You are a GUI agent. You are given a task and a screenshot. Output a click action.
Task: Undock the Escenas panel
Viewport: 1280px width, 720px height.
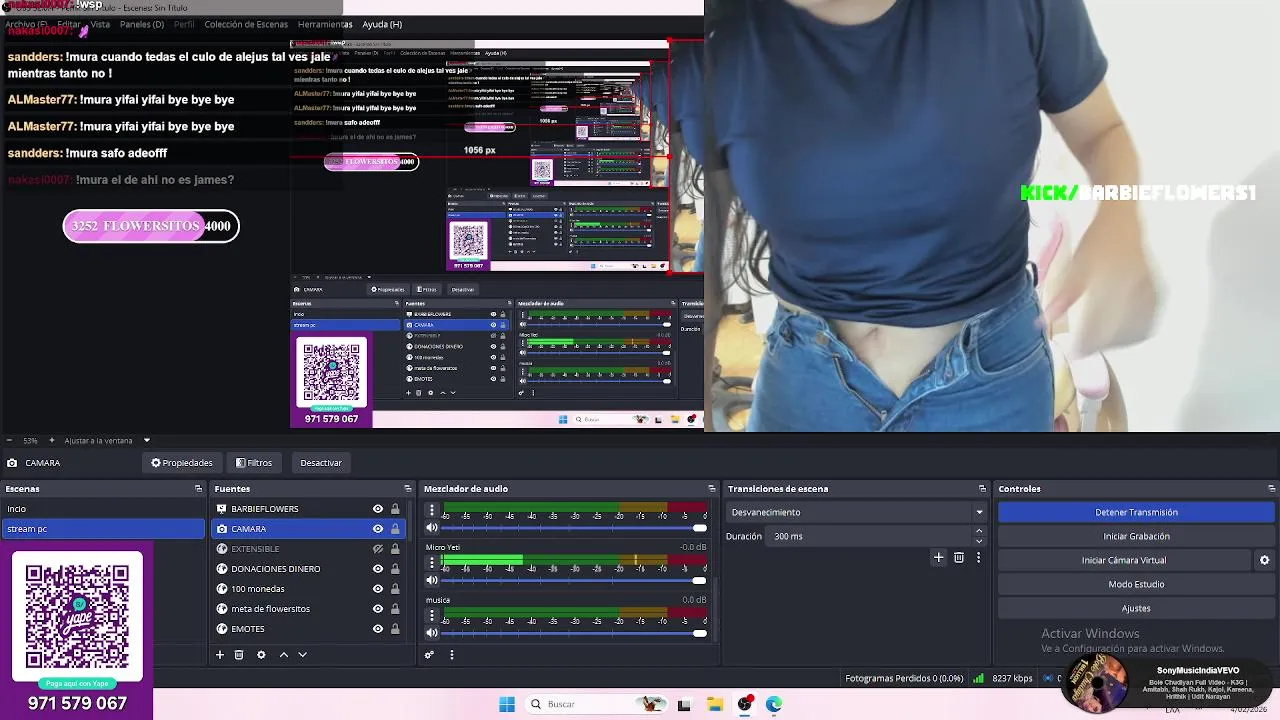coord(198,489)
